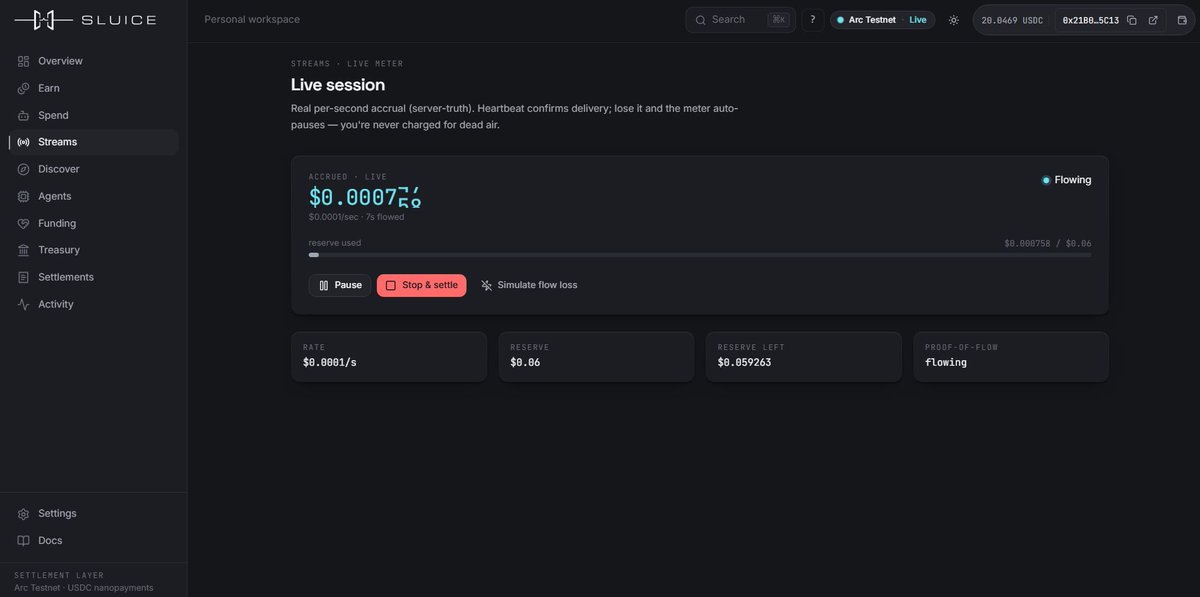Click the "$0.0001/sec · 7s flowed" text

[356, 217]
